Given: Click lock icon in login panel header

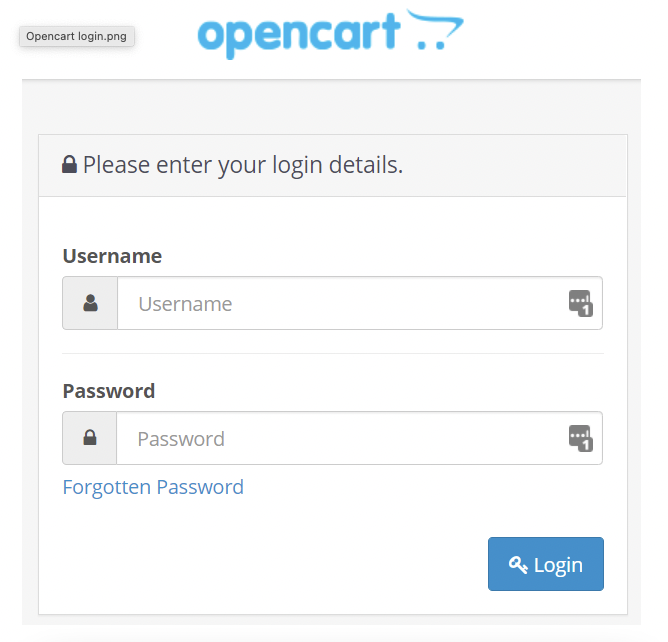Looking at the screenshot, I should point(69,165).
